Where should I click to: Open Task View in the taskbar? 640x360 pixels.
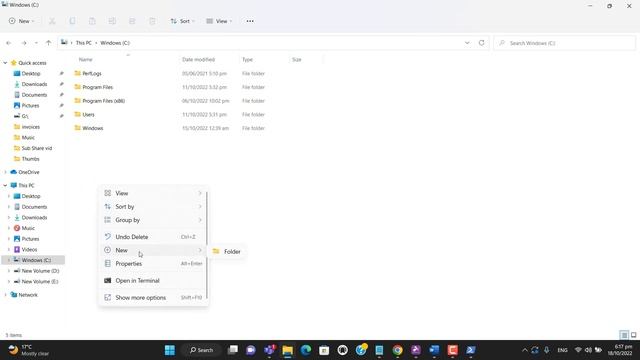(x=233, y=350)
